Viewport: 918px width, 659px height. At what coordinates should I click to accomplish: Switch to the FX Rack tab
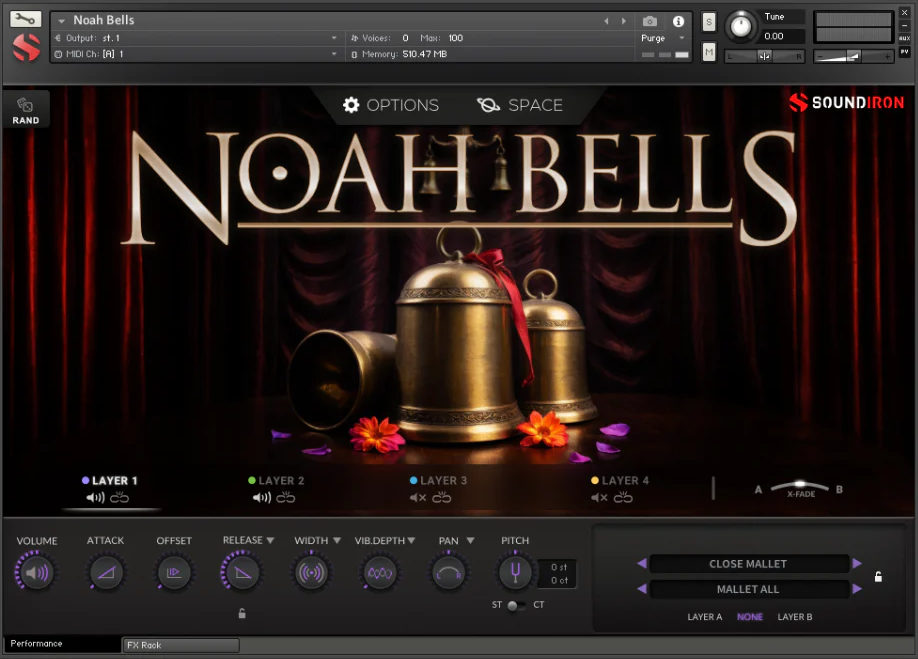coord(180,645)
